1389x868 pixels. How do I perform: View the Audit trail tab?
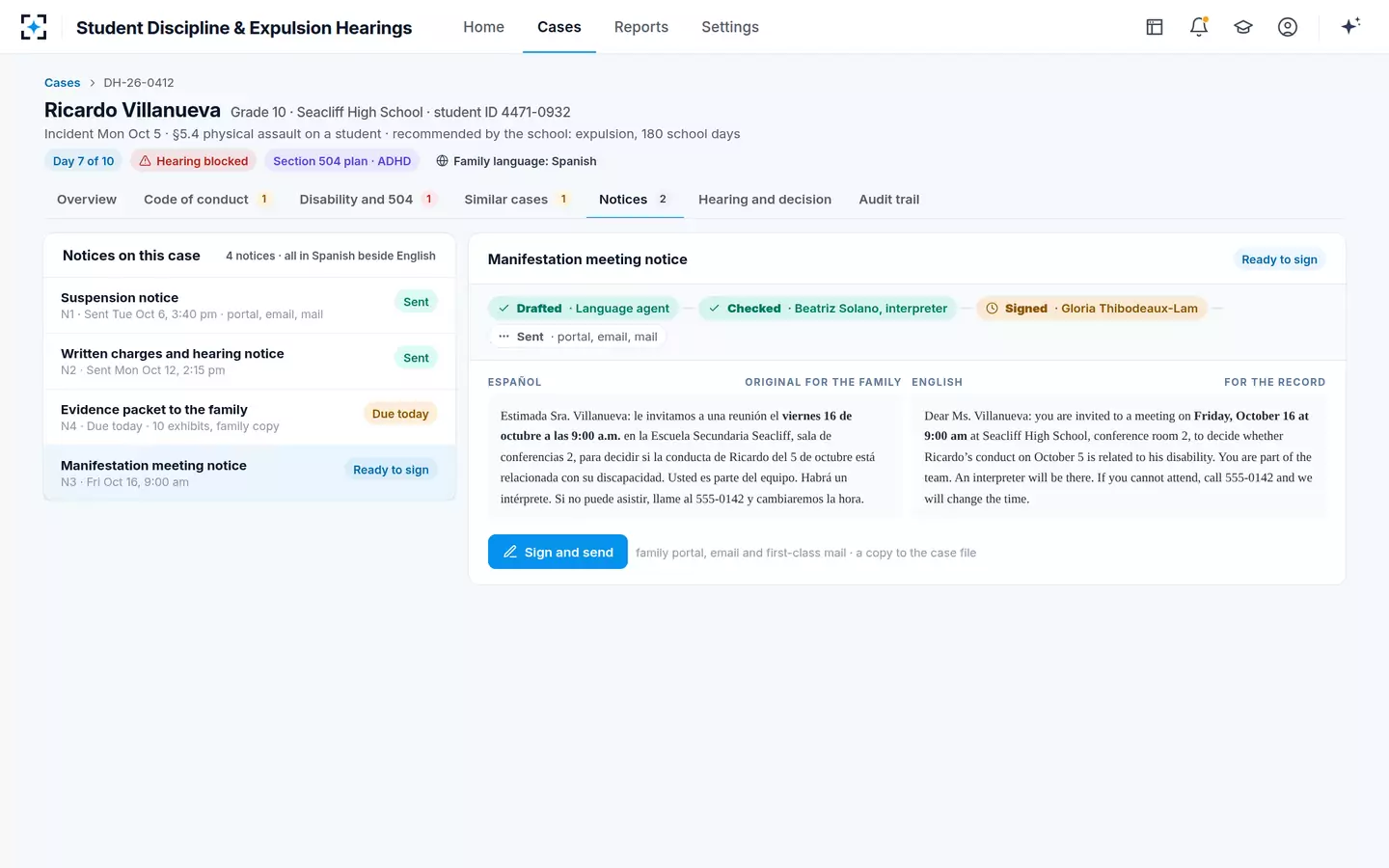tap(889, 200)
